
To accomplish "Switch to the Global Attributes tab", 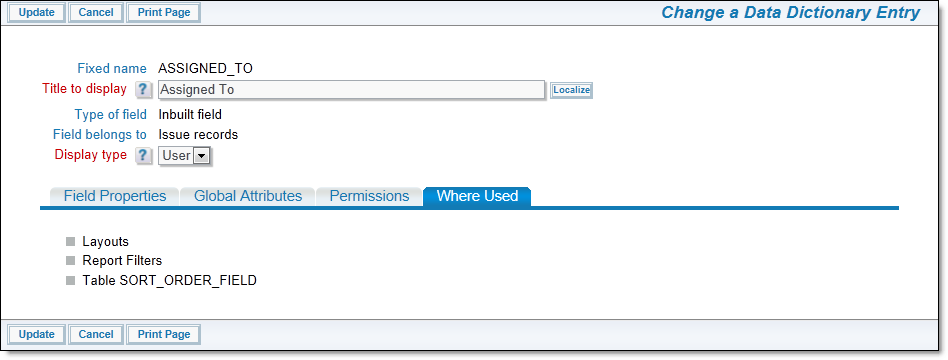I will click(248, 196).
